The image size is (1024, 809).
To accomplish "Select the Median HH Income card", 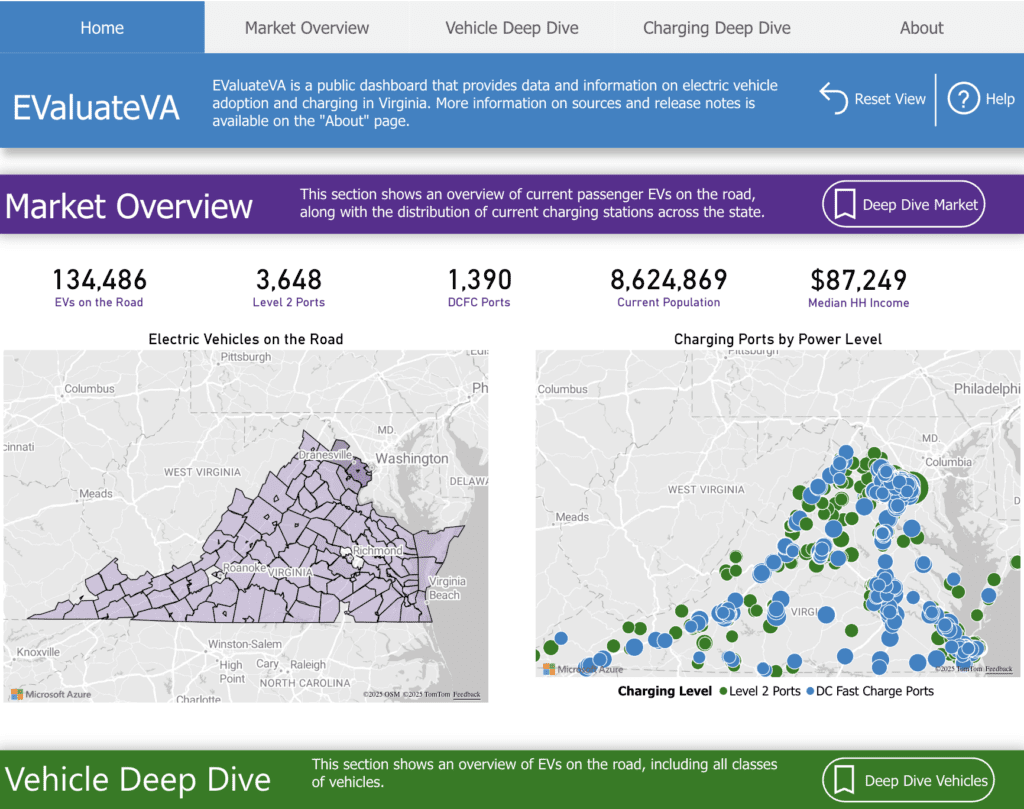I will click(x=858, y=287).
